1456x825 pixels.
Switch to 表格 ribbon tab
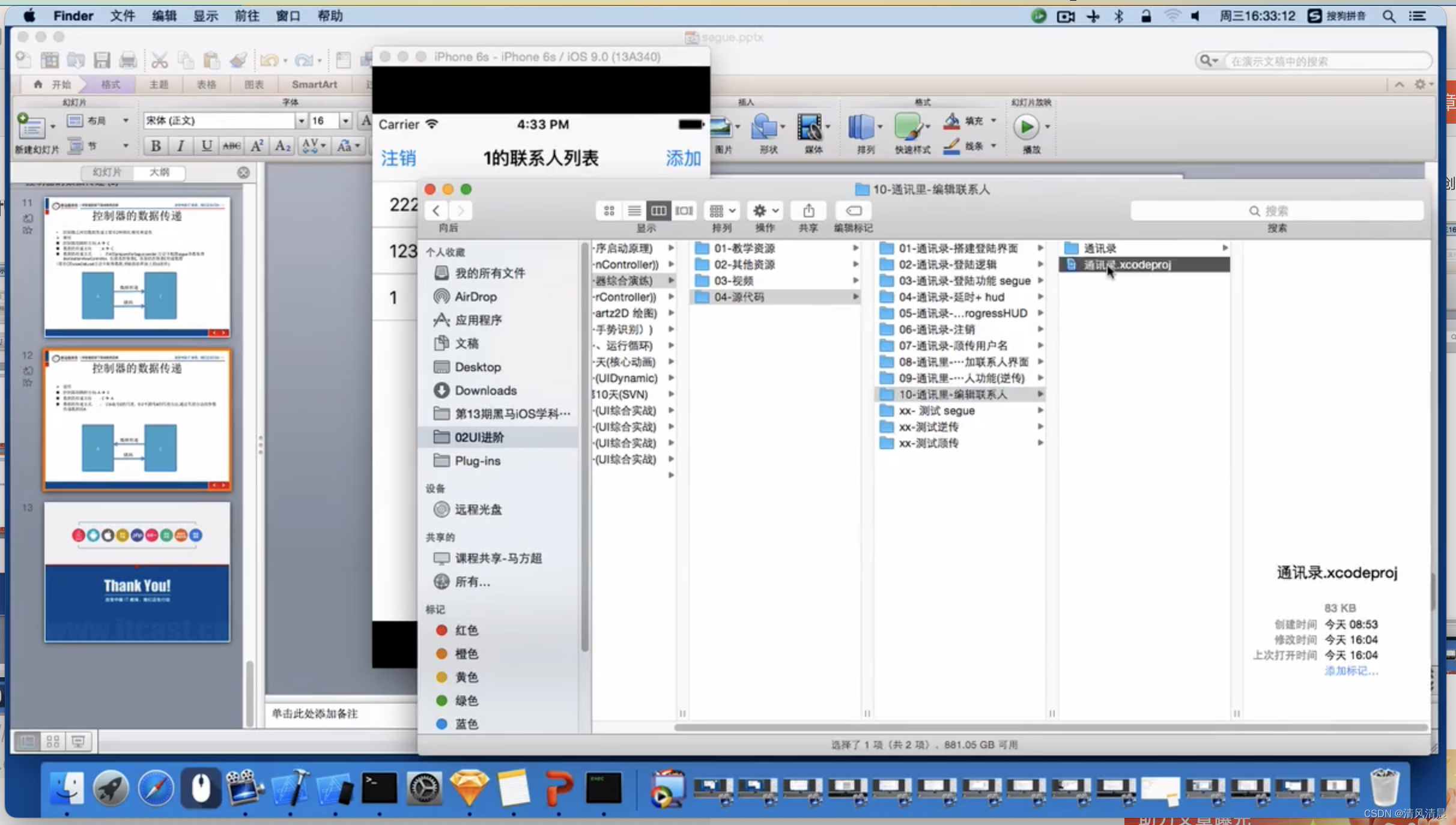coord(206,84)
